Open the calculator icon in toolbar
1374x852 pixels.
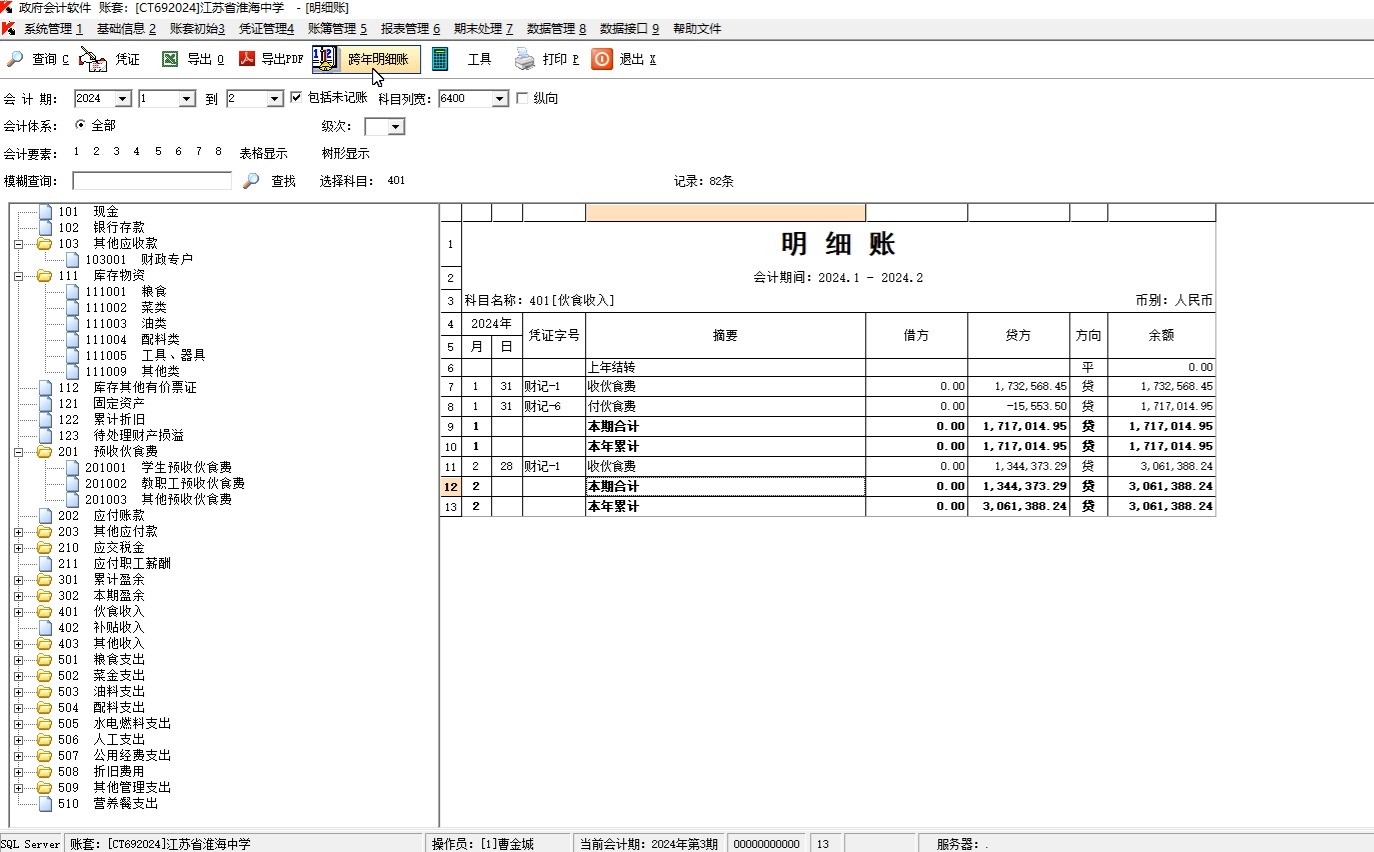[x=440, y=60]
